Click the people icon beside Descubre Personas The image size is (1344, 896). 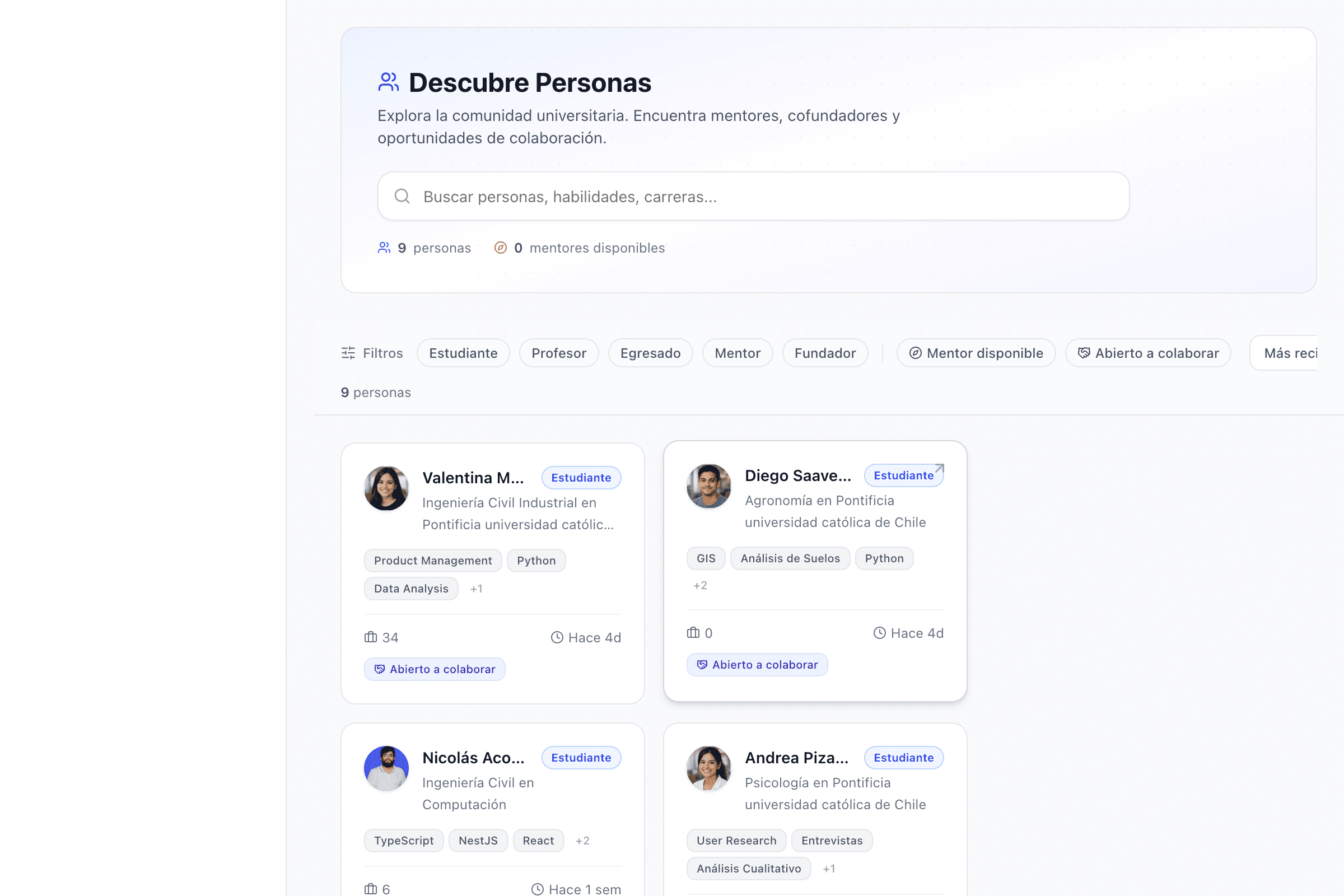click(x=389, y=81)
